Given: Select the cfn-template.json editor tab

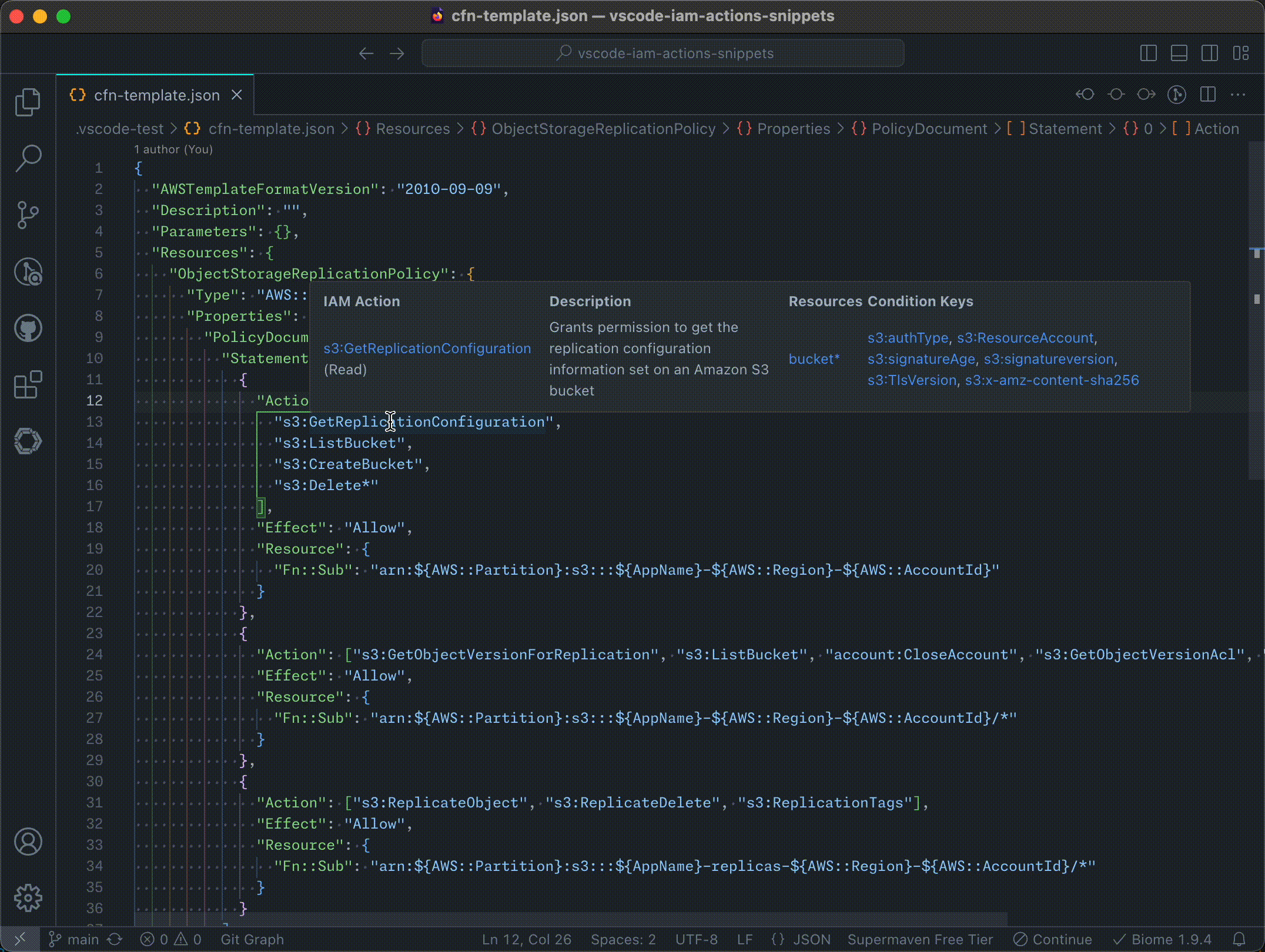Looking at the screenshot, I should click(156, 95).
